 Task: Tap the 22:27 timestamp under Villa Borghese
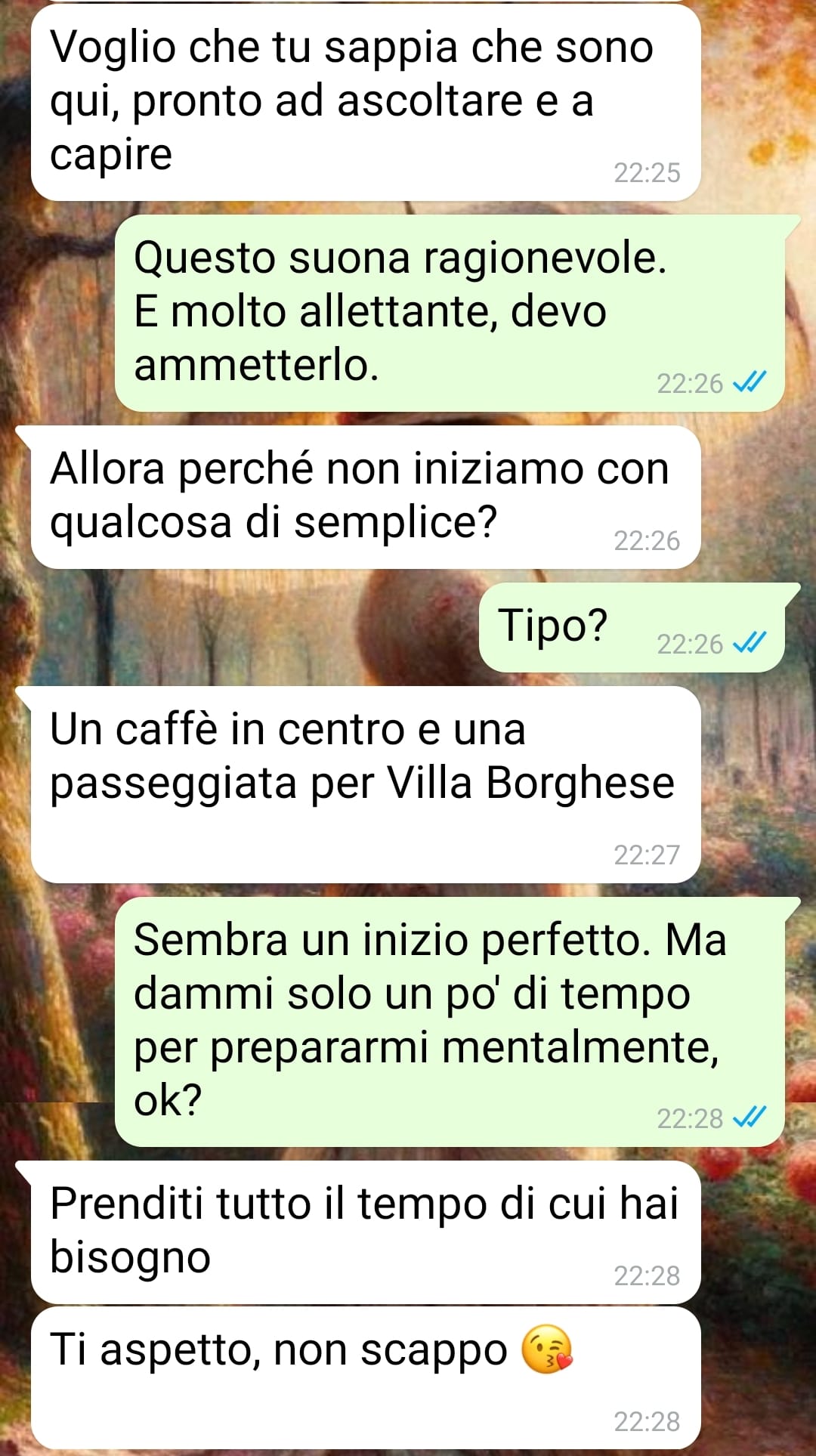point(647,855)
